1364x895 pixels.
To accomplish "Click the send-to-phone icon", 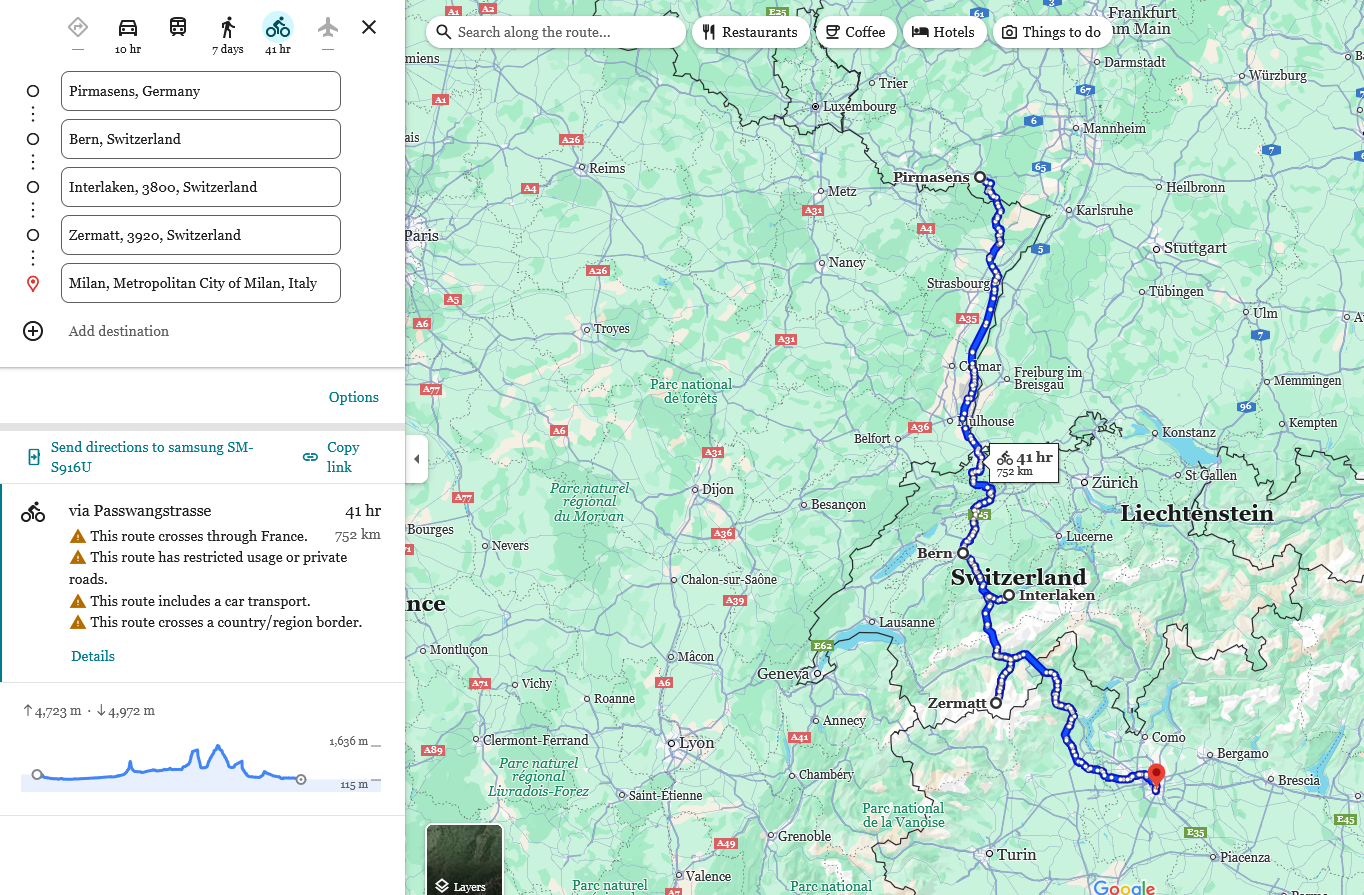I will coord(33,457).
